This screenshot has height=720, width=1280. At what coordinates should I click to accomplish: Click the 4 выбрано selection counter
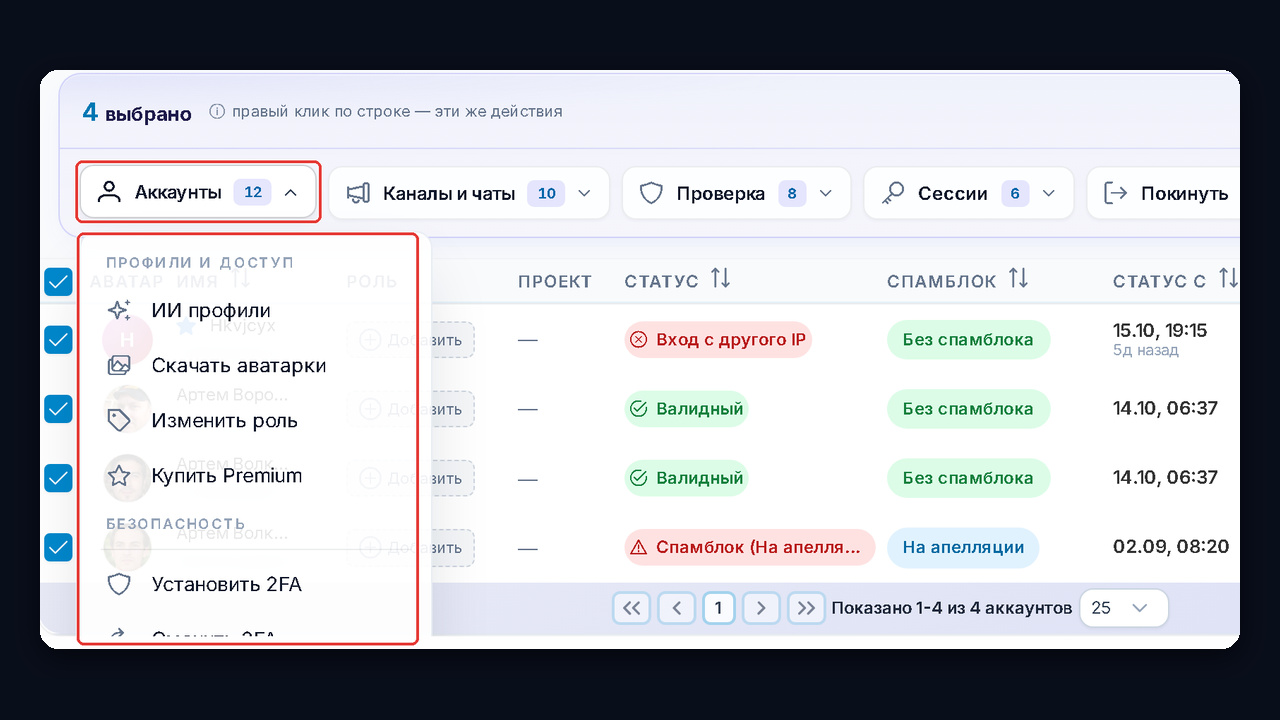click(x=137, y=113)
